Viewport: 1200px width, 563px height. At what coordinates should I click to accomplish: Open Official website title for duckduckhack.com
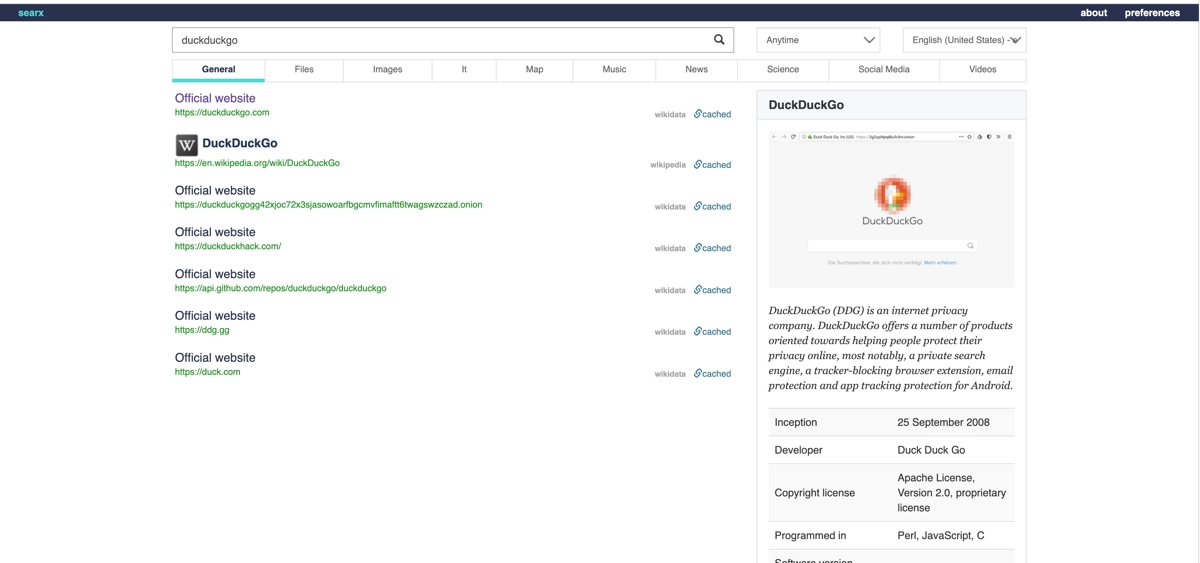215,232
